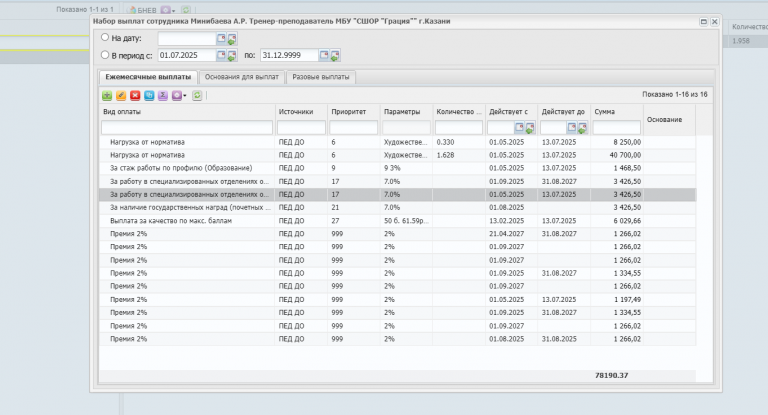Screen dimensions: 768x415
Task: Select the 'На дату' radio button
Action: click(105, 37)
